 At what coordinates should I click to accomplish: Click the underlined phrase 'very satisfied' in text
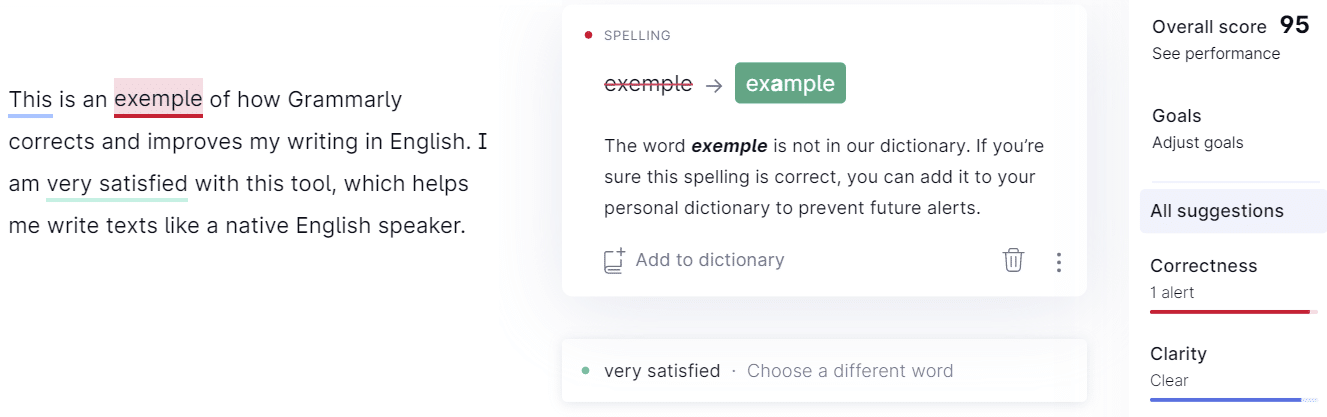pyautogui.click(x=117, y=184)
